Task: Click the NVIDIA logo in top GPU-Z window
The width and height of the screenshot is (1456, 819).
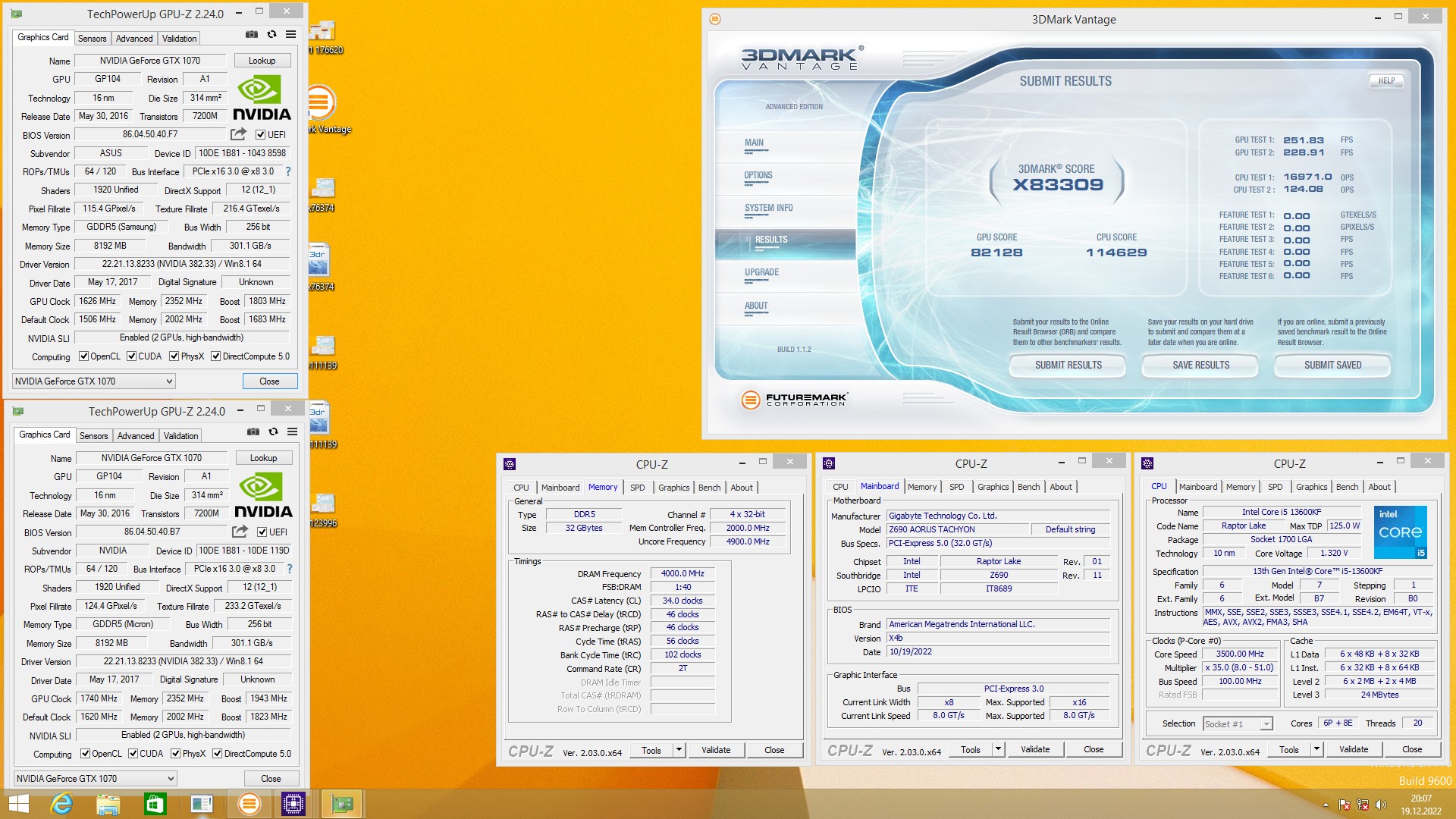Action: (262, 99)
